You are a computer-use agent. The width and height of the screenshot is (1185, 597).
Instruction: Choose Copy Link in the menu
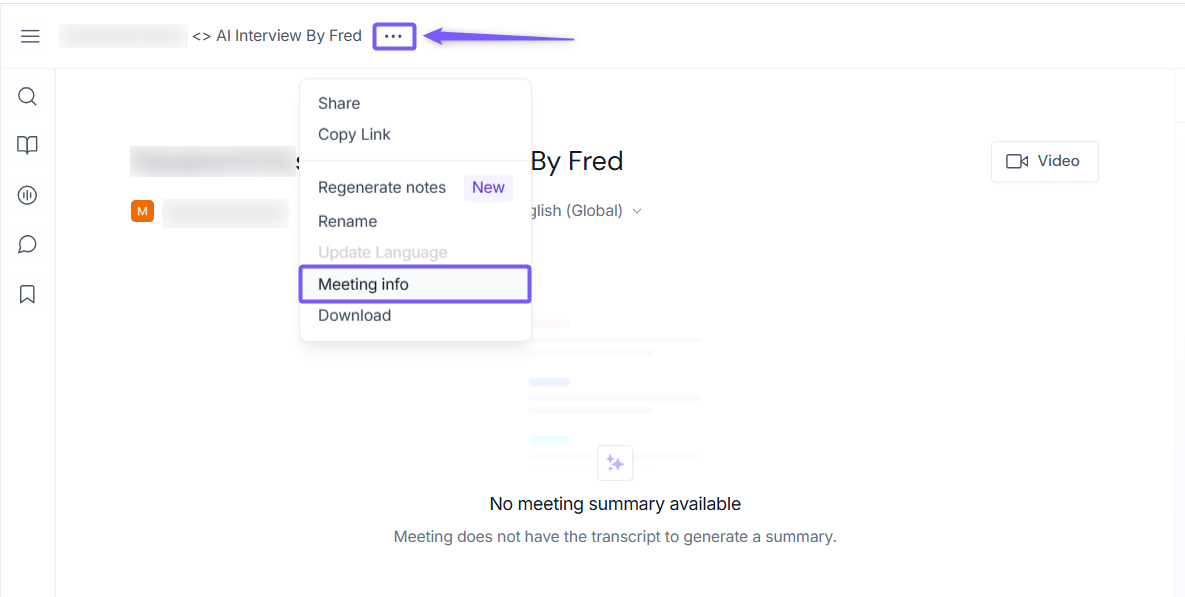click(x=354, y=134)
